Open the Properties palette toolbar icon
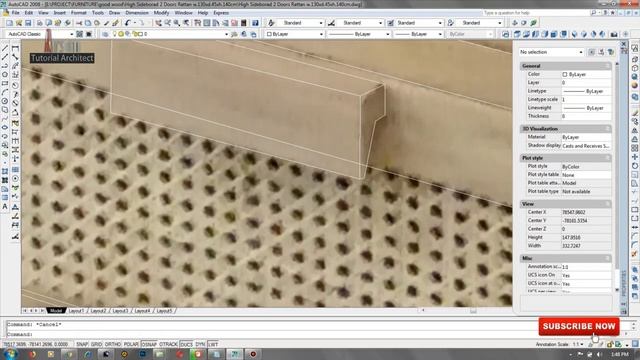This screenshot has height=360, width=640. click(198, 23)
